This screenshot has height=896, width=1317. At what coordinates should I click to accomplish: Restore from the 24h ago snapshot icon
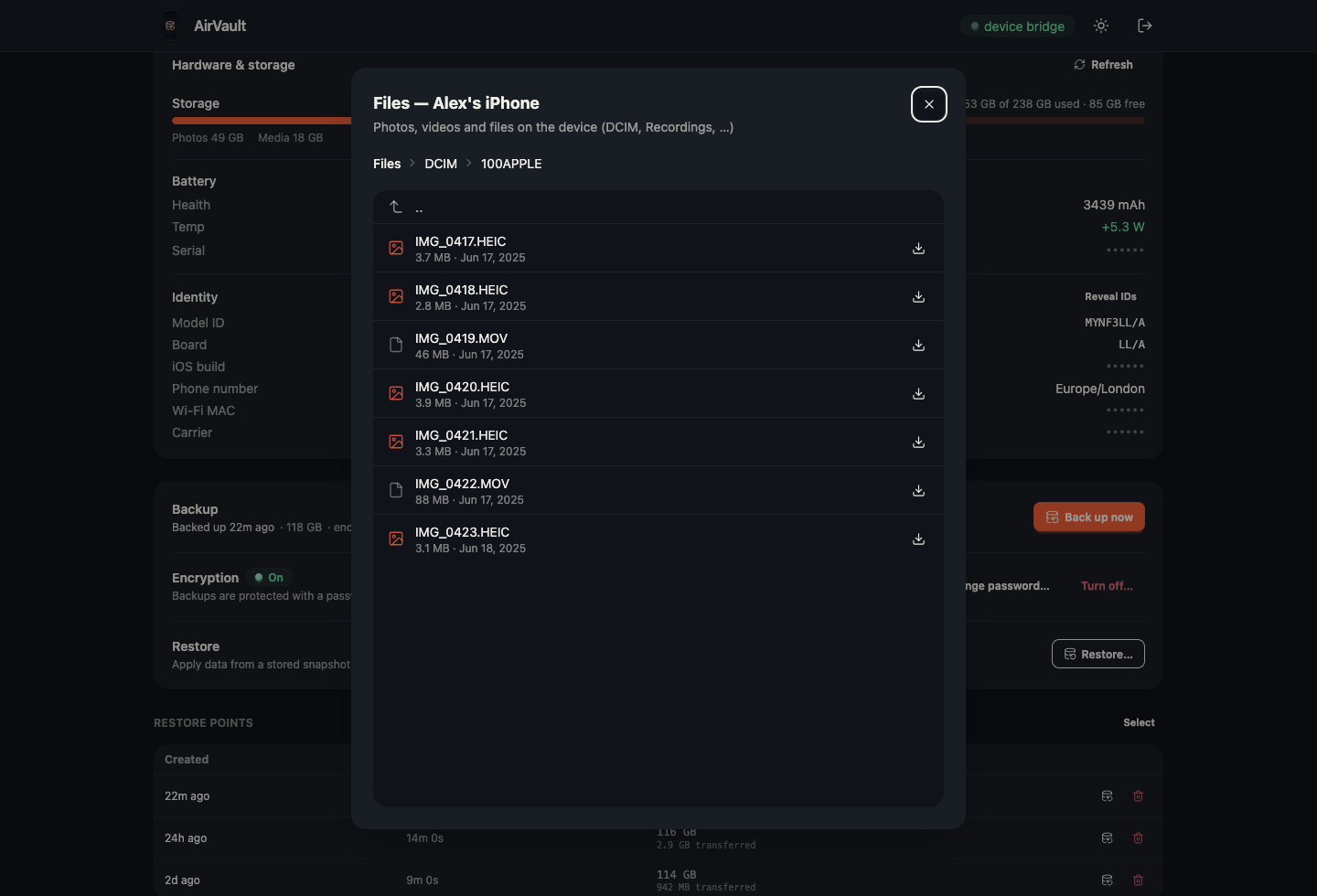(x=1108, y=838)
